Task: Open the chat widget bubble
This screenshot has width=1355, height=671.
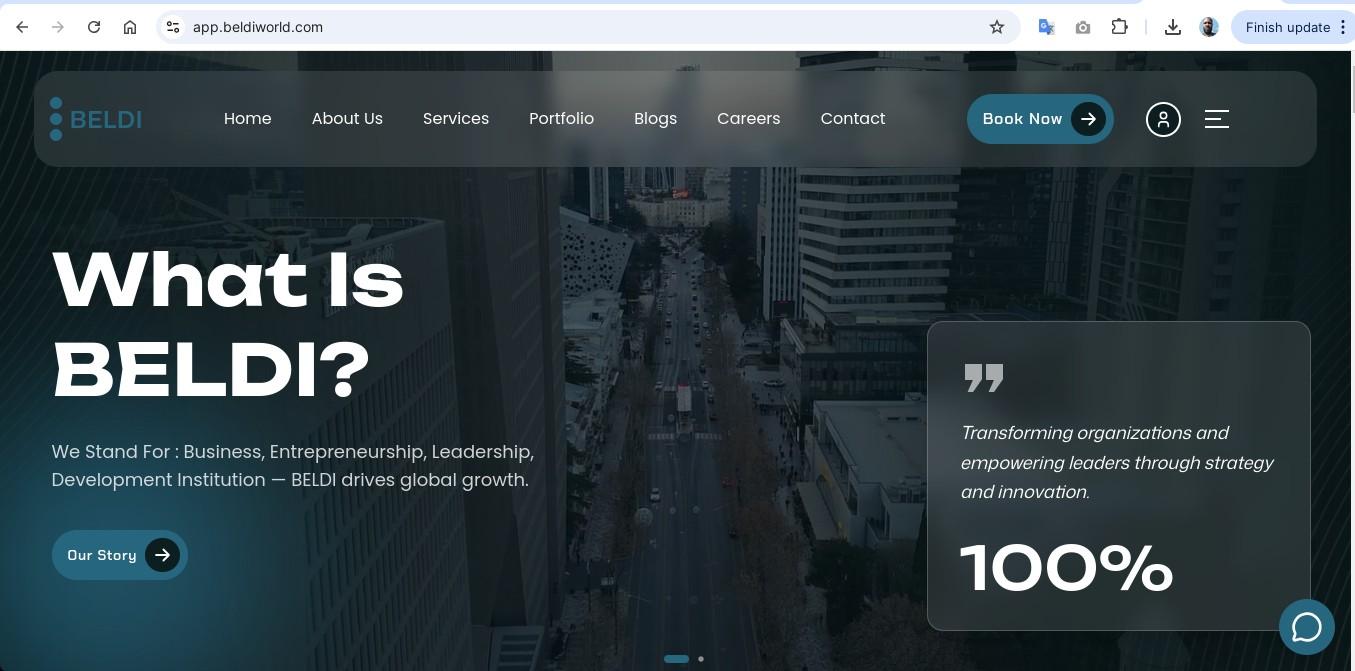Action: pyautogui.click(x=1307, y=627)
